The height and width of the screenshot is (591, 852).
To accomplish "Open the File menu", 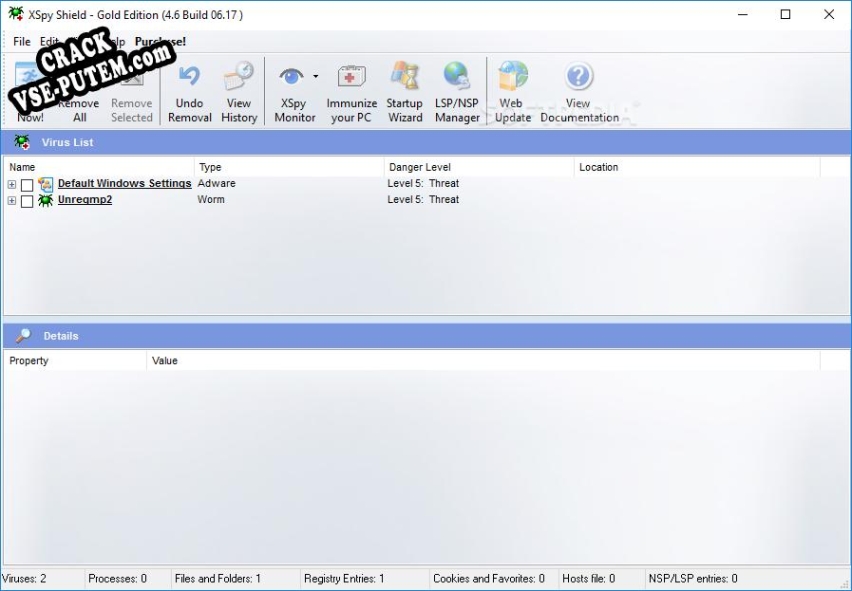I will pos(22,41).
